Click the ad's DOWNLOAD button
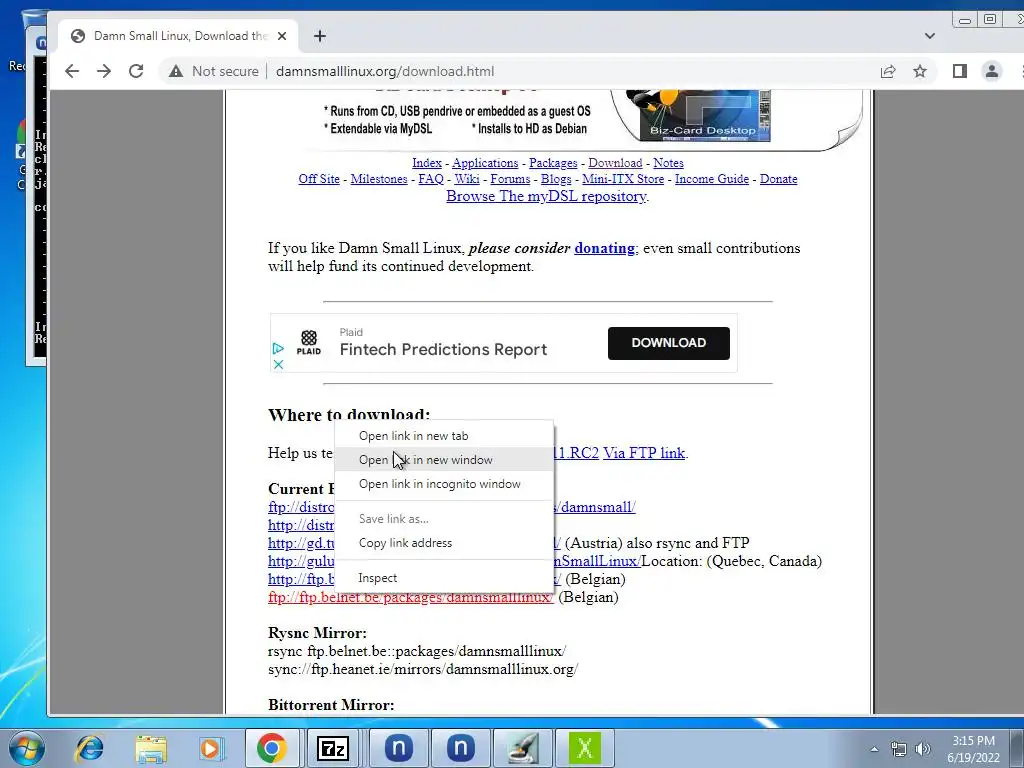 [669, 343]
